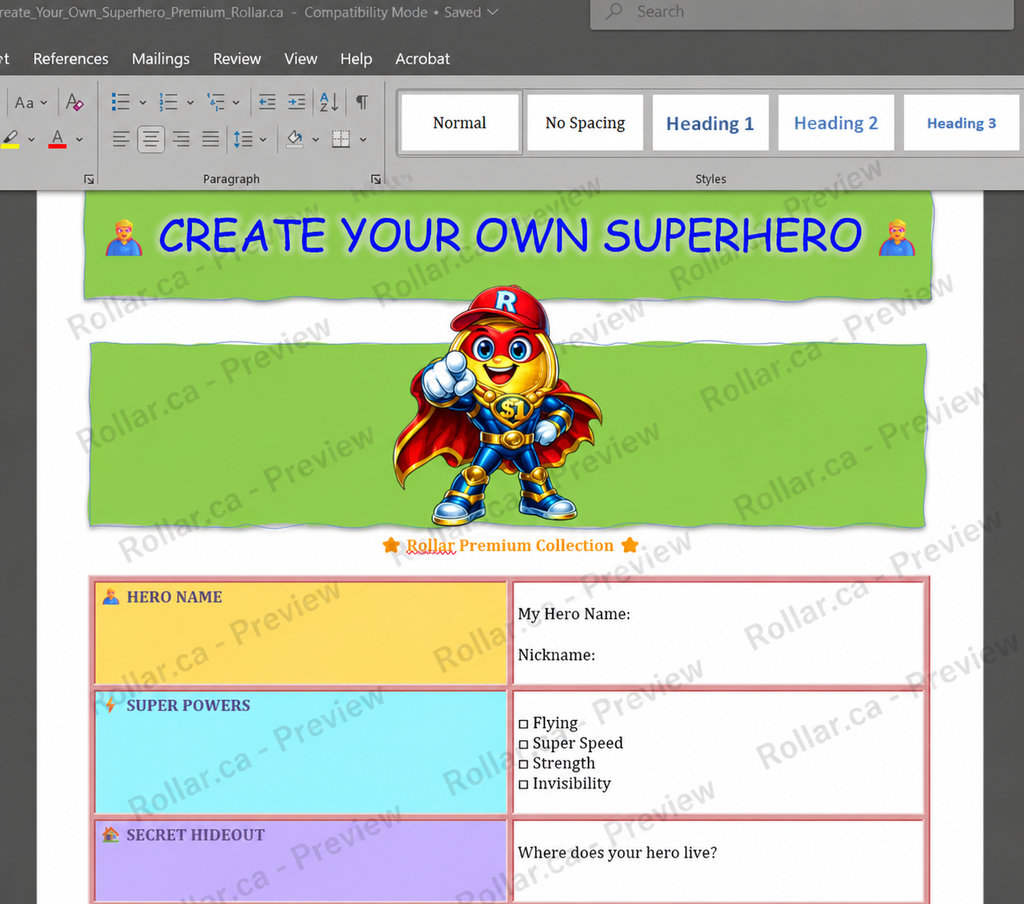Click the Borders icon
The height and width of the screenshot is (904, 1024).
(341, 138)
